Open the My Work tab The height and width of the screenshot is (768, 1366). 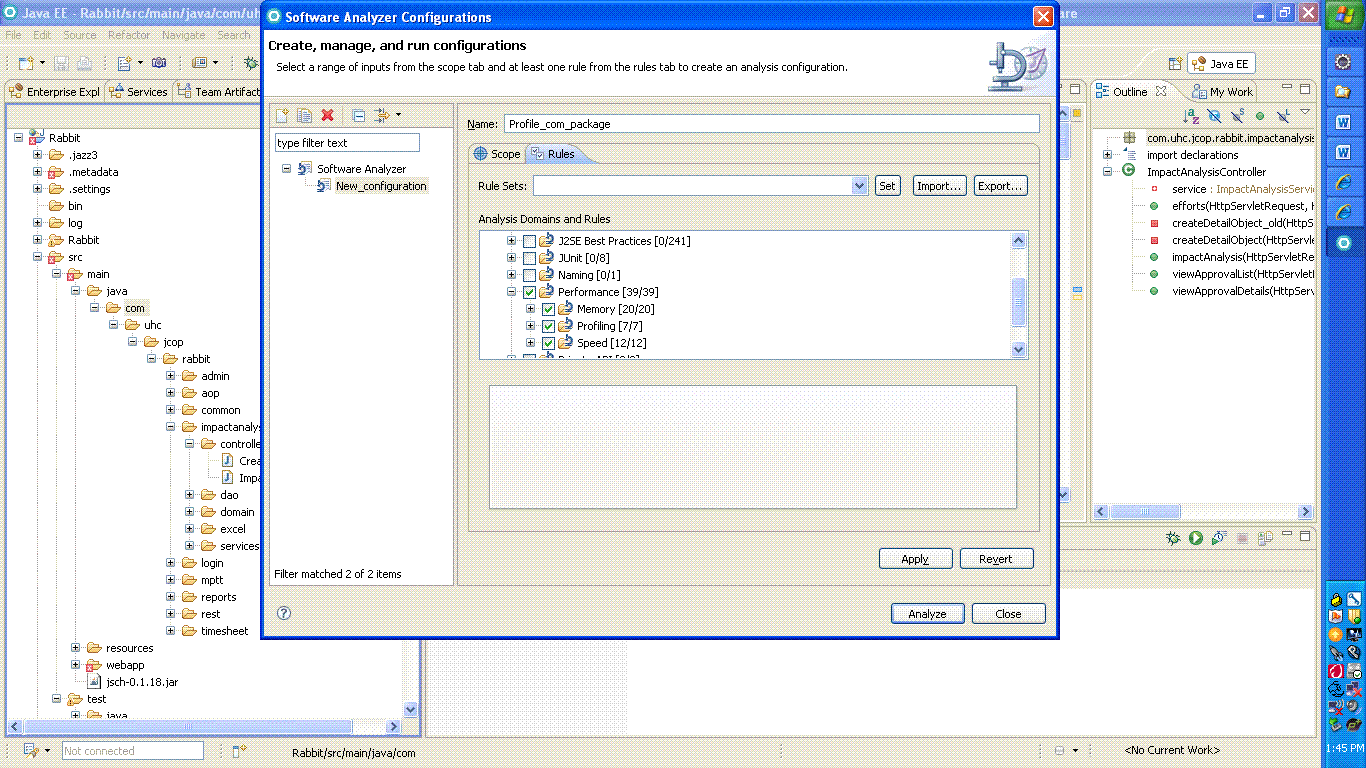click(1223, 92)
